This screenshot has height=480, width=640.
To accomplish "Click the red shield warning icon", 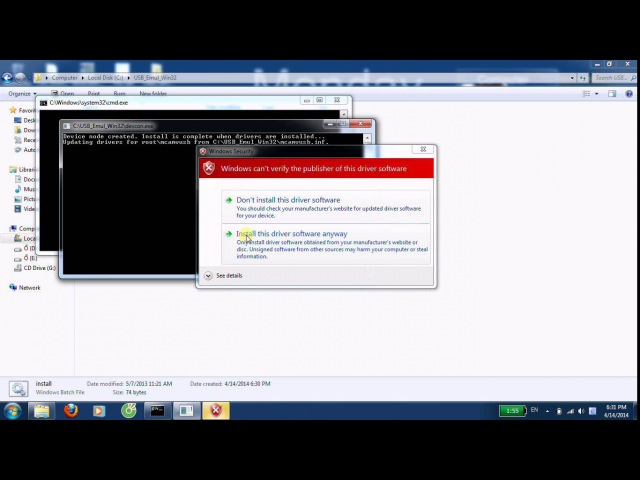I will [209, 168].
